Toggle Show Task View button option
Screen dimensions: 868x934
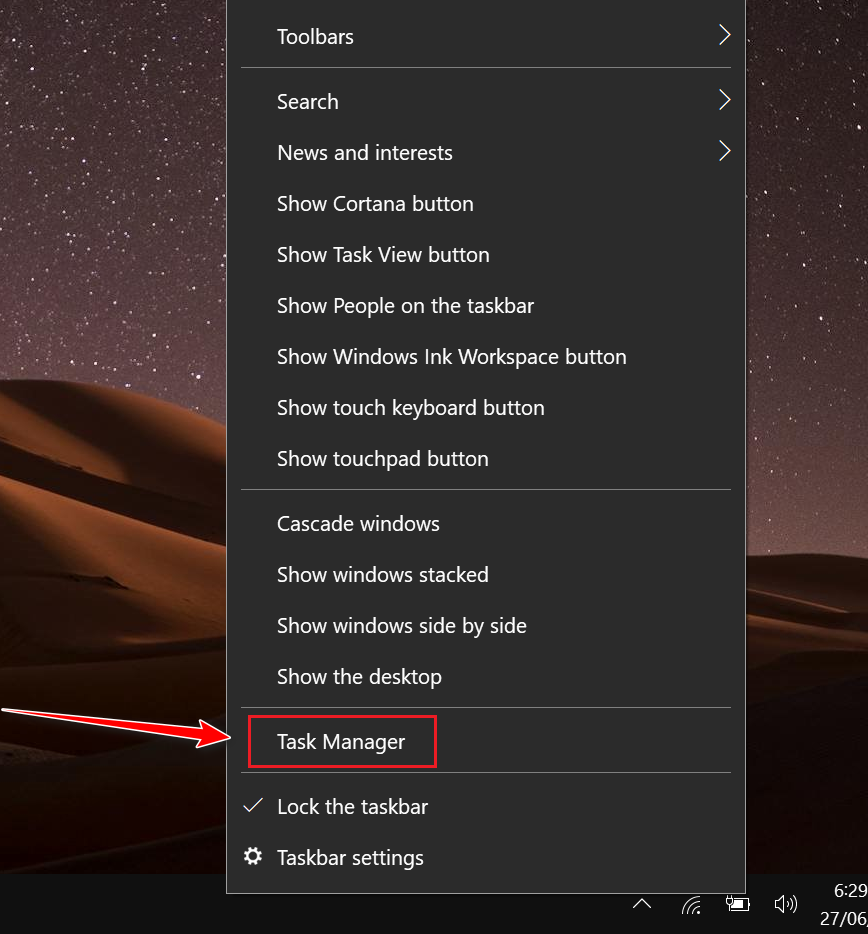pos(383,255)
